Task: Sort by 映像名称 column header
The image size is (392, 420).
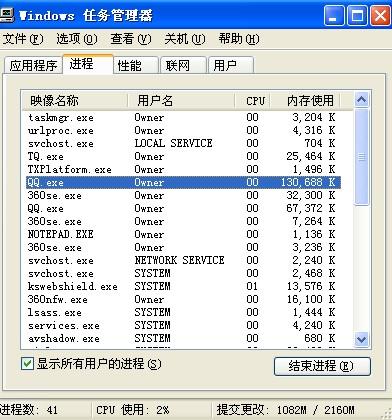Action: 75,101
